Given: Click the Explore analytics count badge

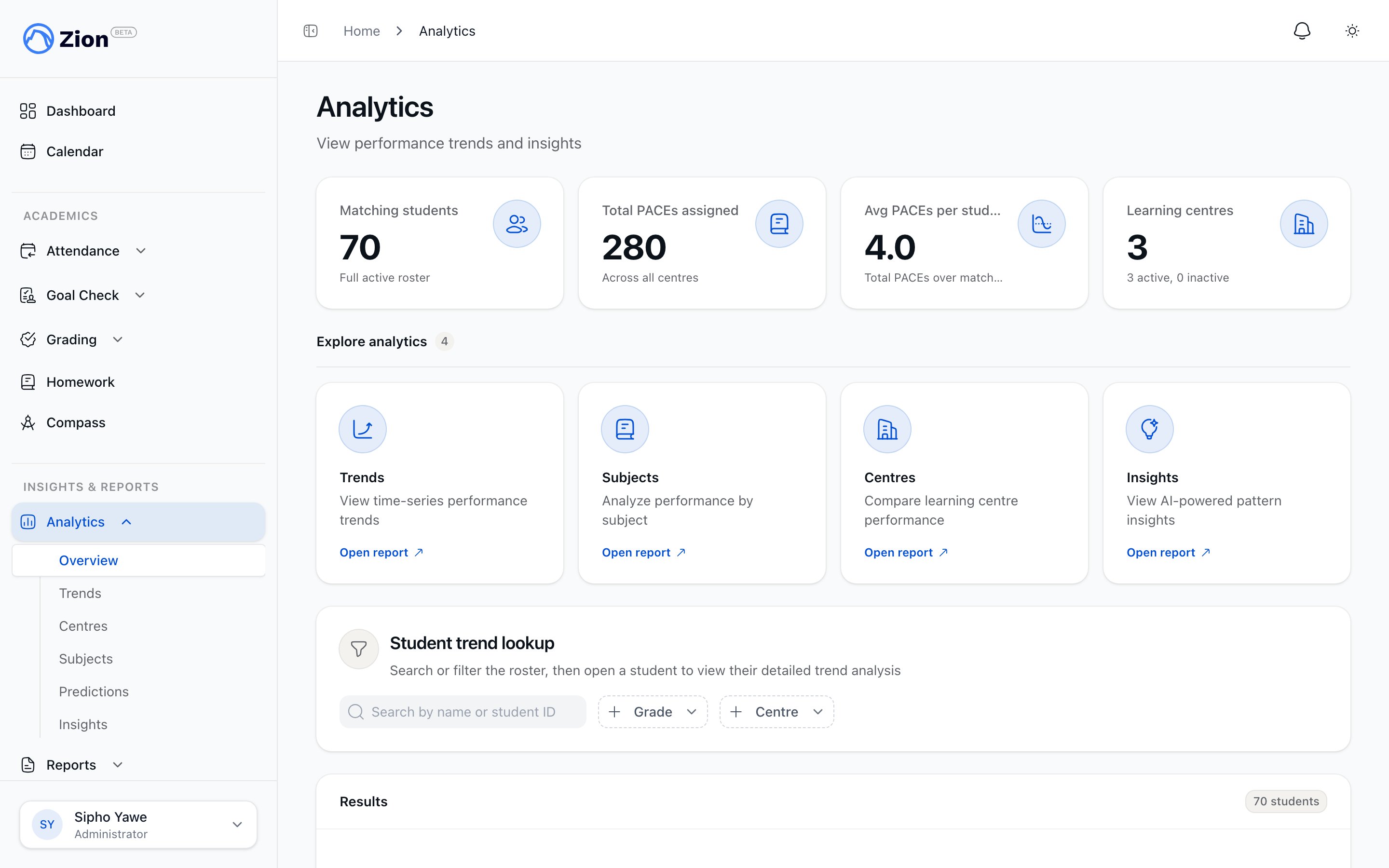Looking at the screenshot, I should coord(444,341).
